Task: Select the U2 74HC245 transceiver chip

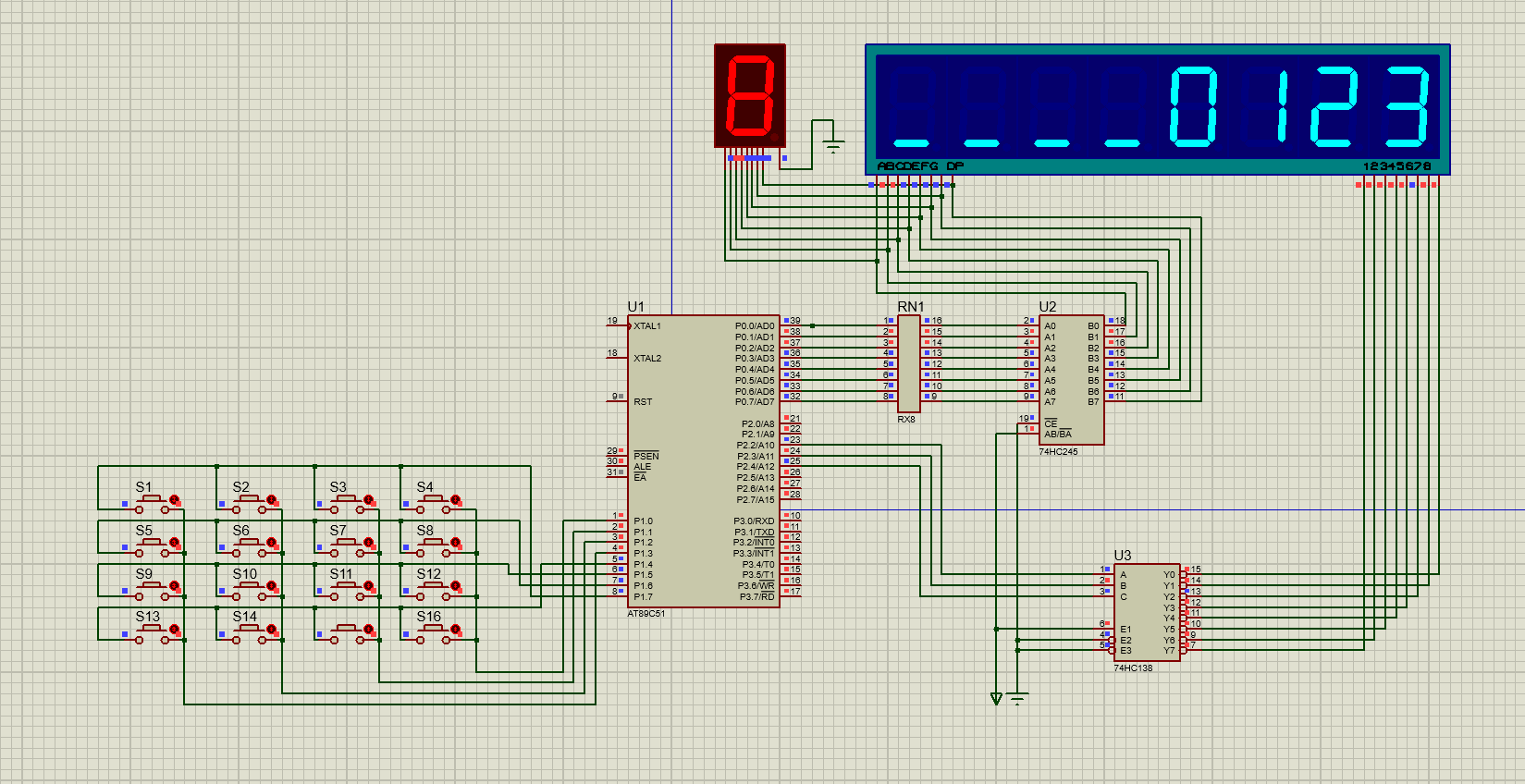Action: coord(1072,380)
